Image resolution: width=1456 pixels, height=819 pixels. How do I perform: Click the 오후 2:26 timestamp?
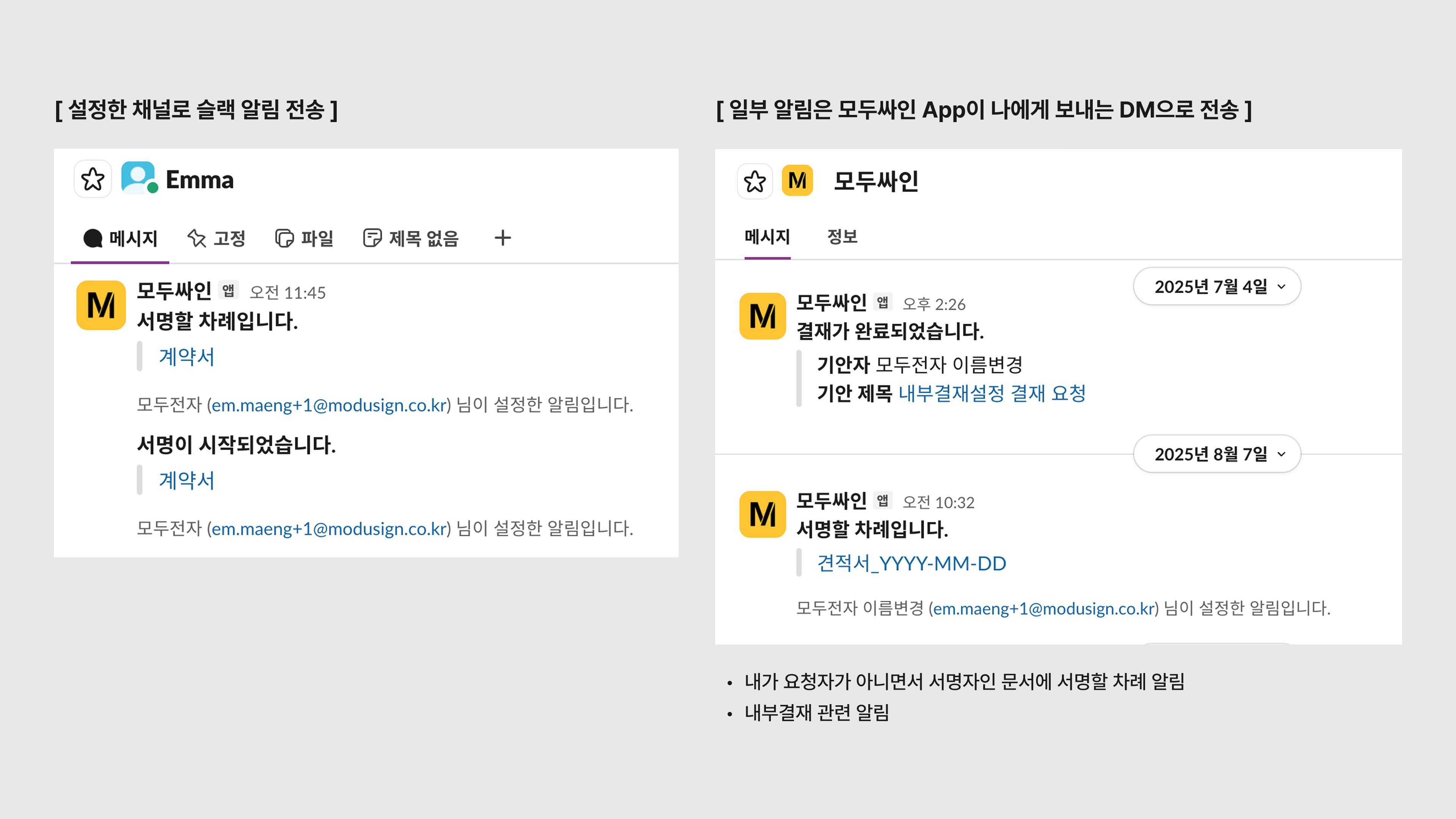(934, 304)
